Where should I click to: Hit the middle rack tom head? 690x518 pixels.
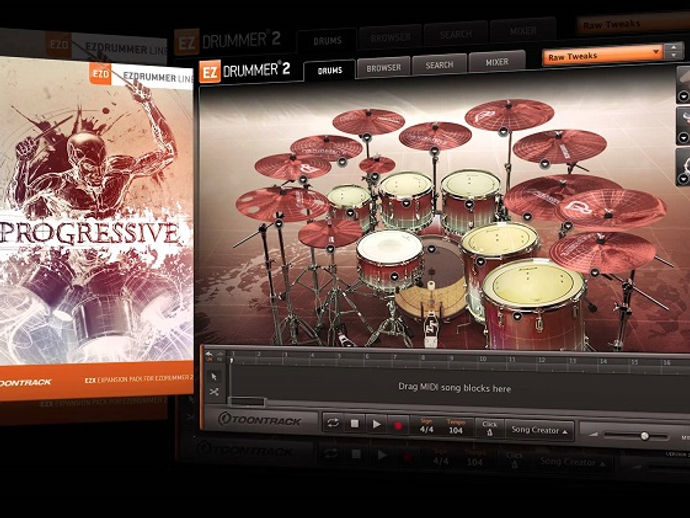pyautogui.click(x=406, y=184)
